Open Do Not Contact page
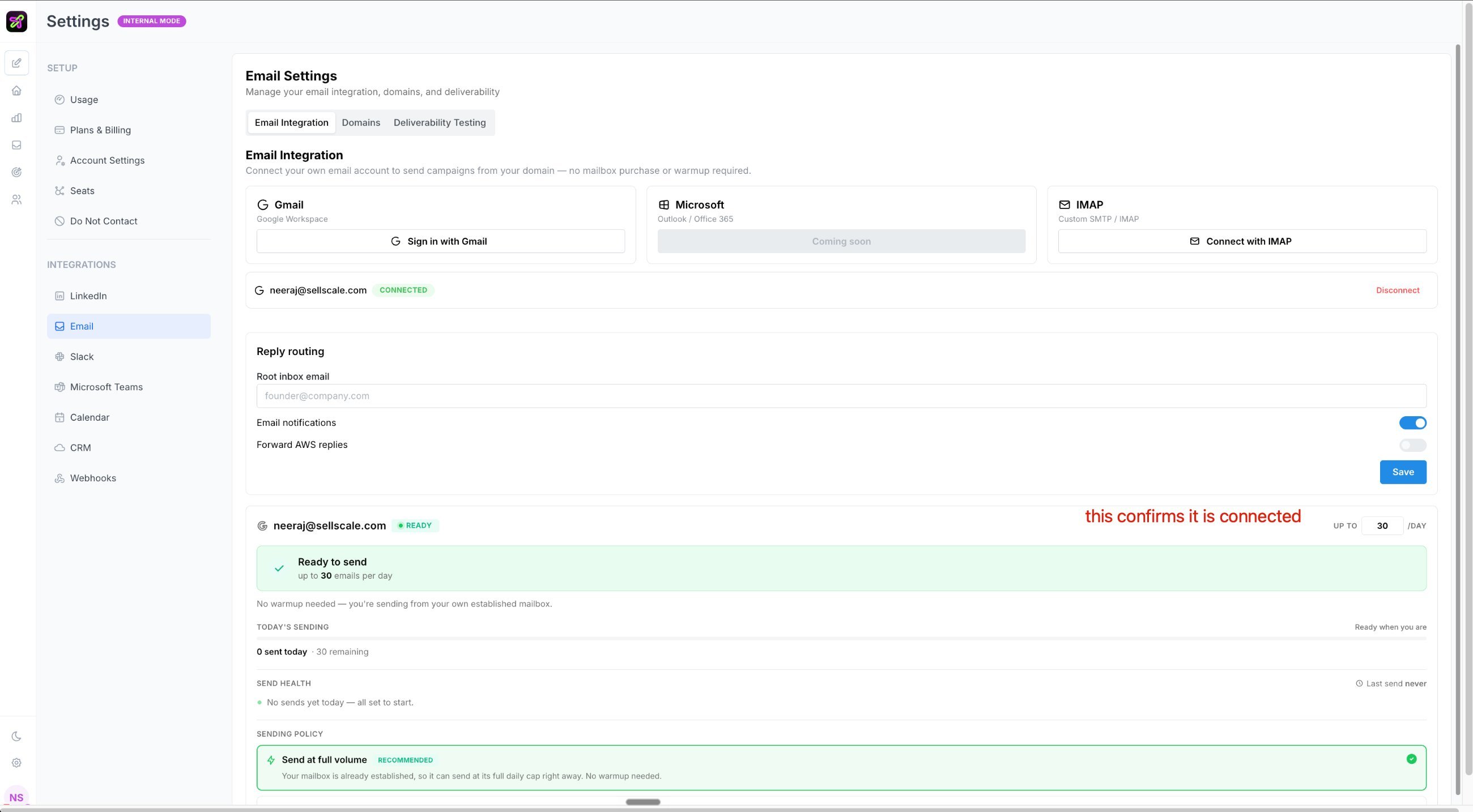This screenshot has width=1473, height=812. point(129,221)
